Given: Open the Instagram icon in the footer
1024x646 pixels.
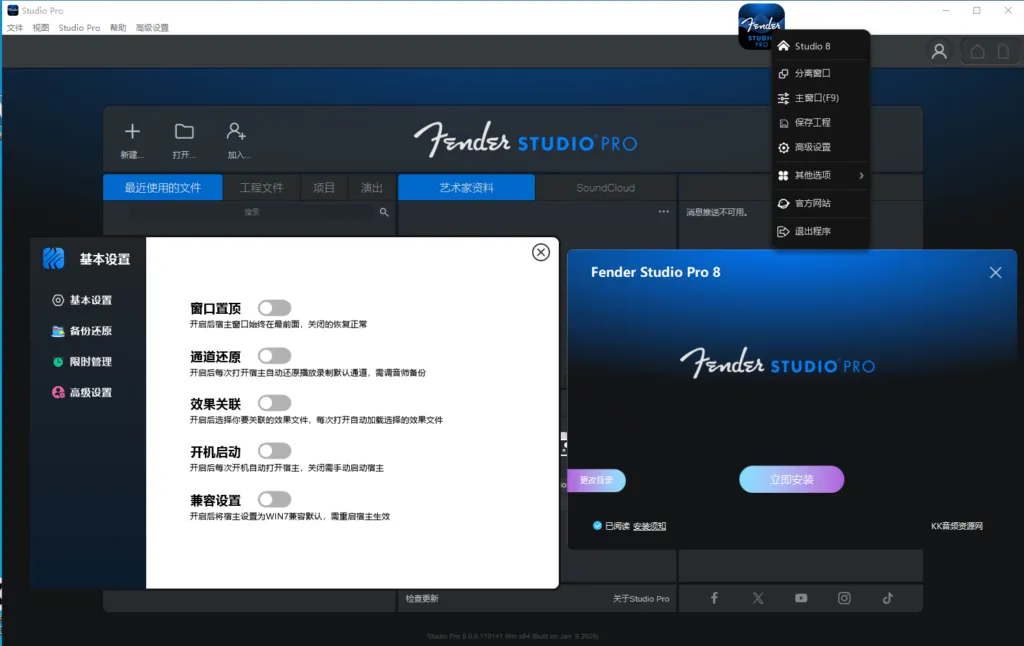Looking at the screenshot, I should 844,598.
